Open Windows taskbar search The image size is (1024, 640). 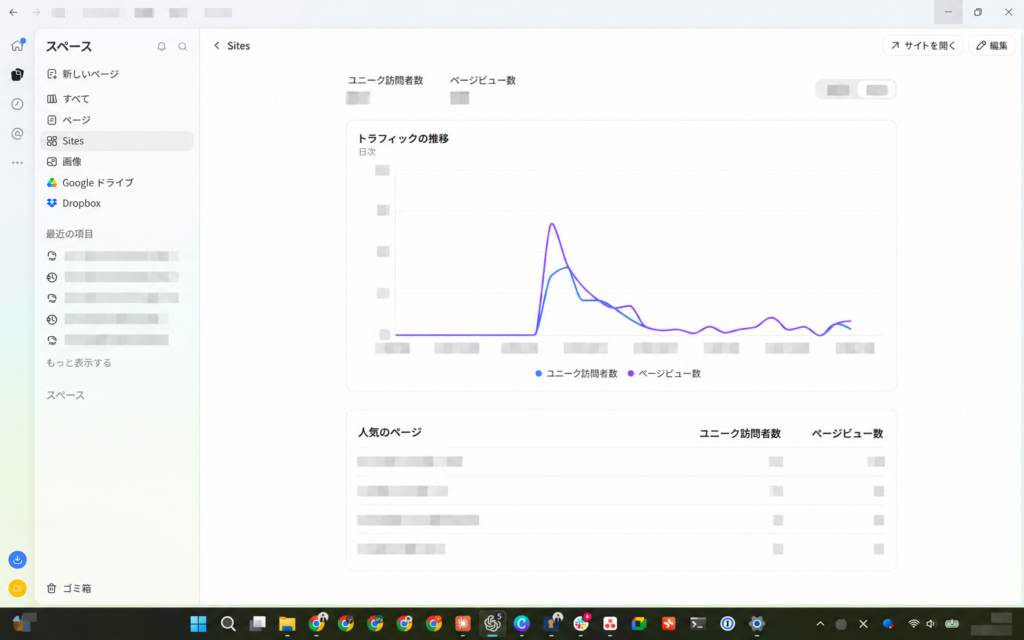228,624
